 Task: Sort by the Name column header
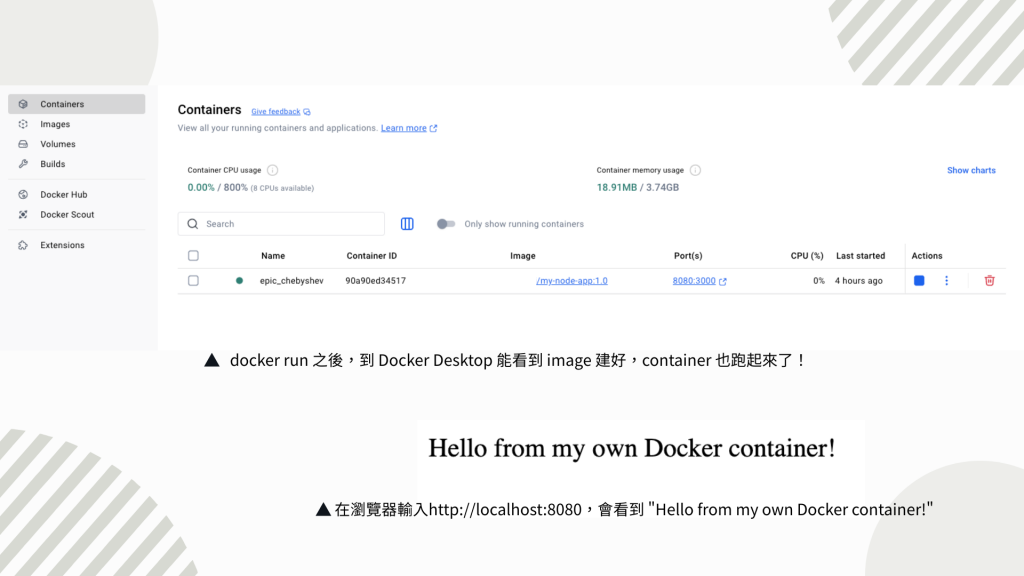pyautogui.click(x=273, y=256)
